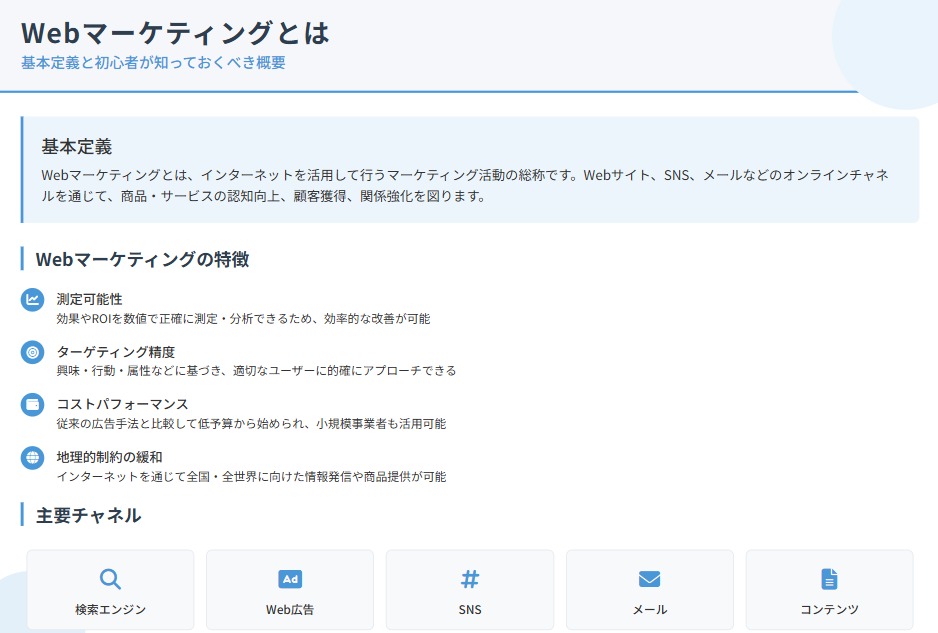Viewport: 938px width, 633px height.
Task: Click the document icon for コンテンツ
Action: (829, 579)
